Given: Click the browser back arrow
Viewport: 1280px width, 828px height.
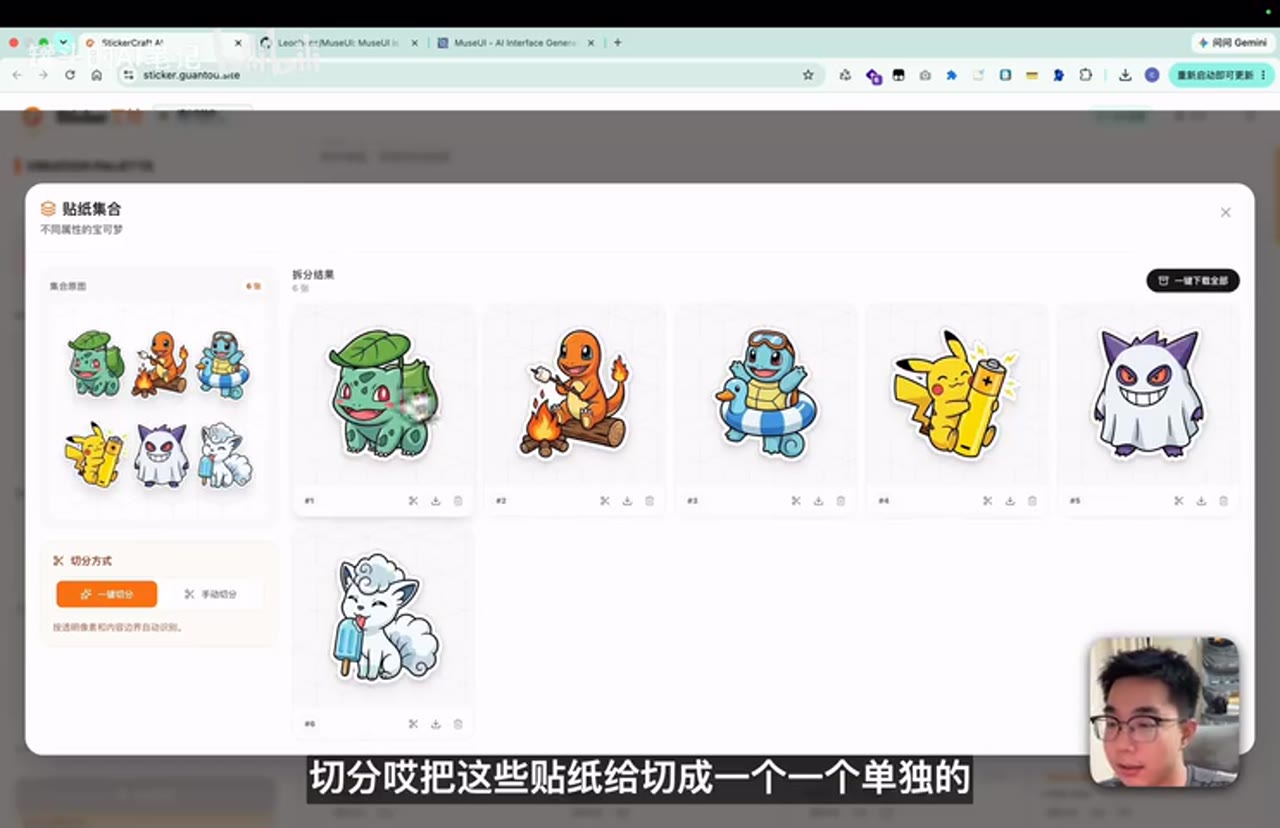Looking at the screenshot, I should [x=17, y=75].
